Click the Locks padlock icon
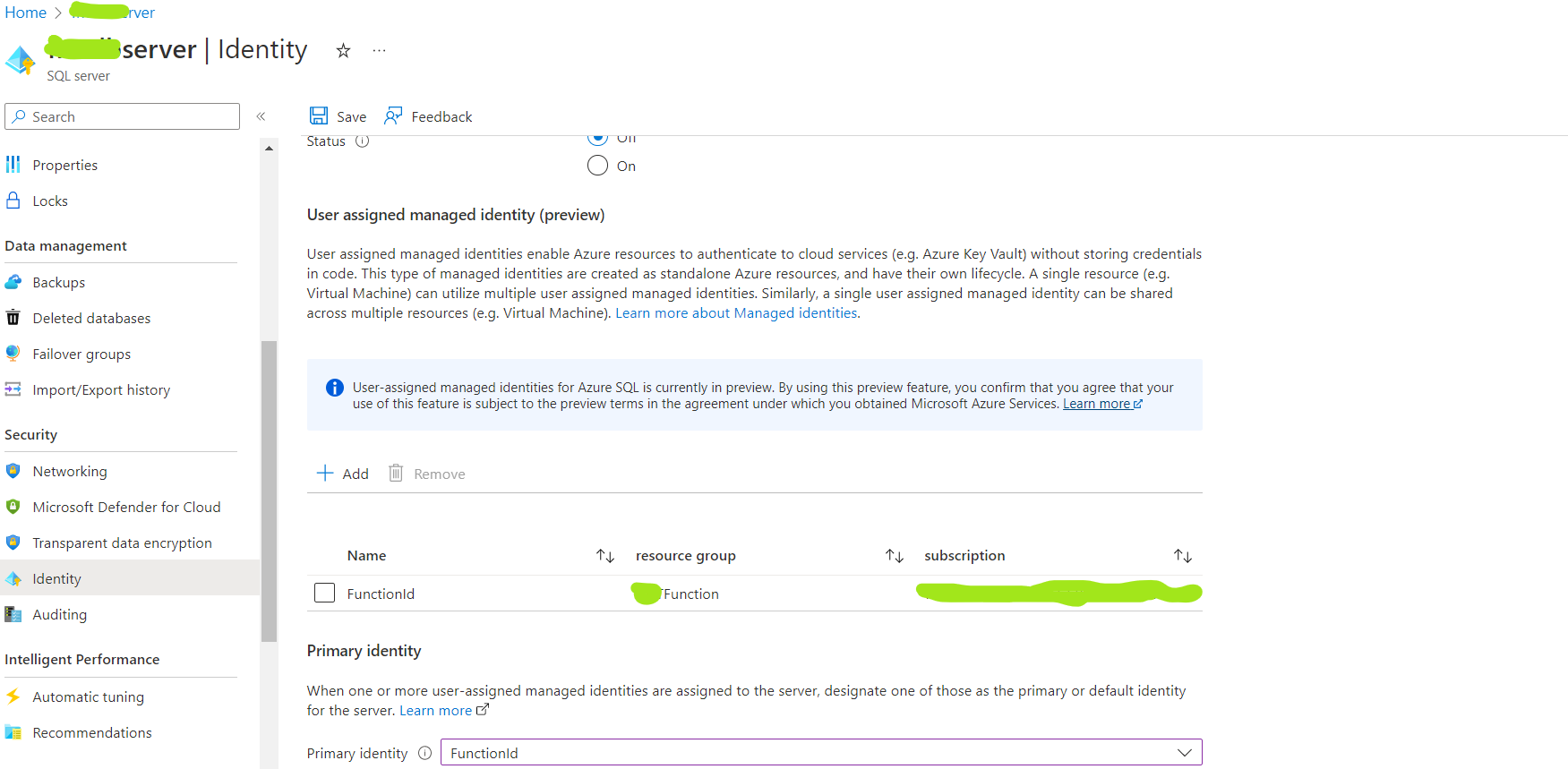Viewport: 1568px width, 769px height. pyautogui.click(x=13, y=201)
